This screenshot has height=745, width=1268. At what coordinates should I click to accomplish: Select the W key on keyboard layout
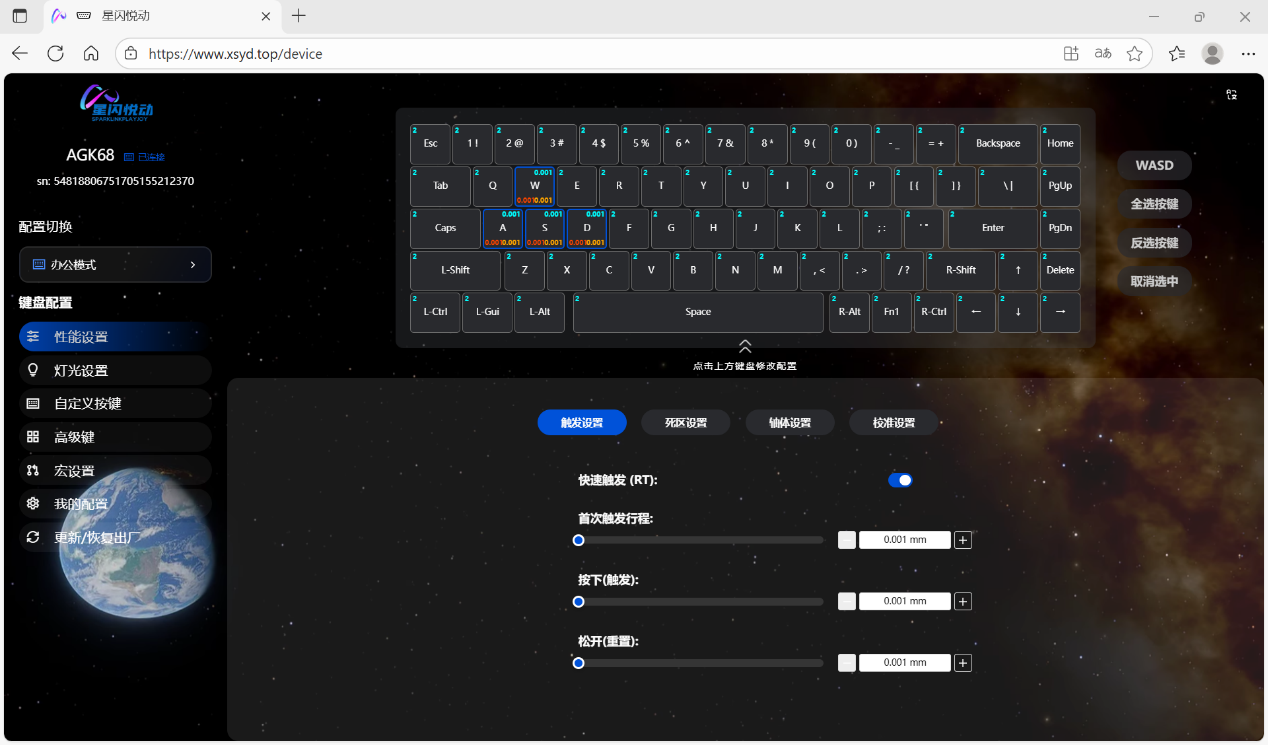[535, 186]
